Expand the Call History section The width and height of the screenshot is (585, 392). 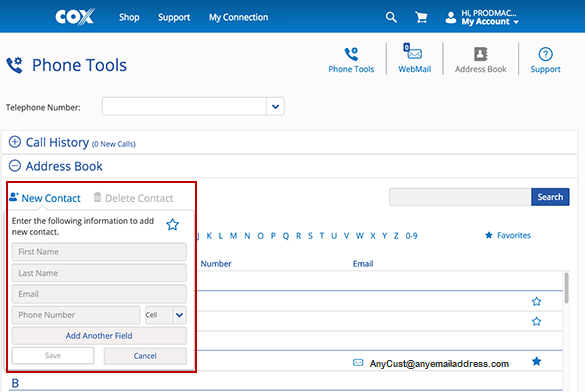(15, 142)
